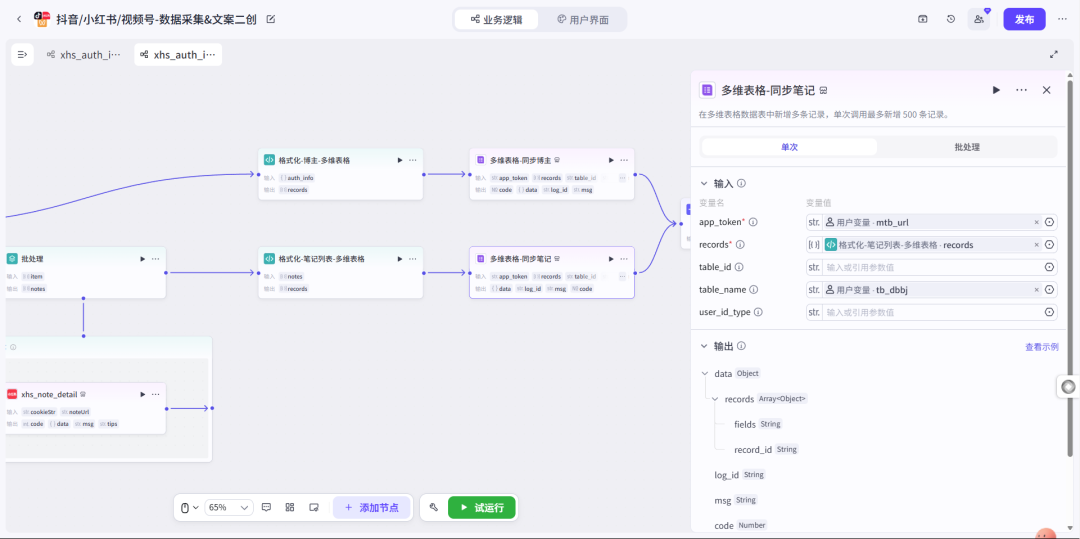Open the debug wrench icon beside 试运行
1080x539 pixels.
[434, 507]
